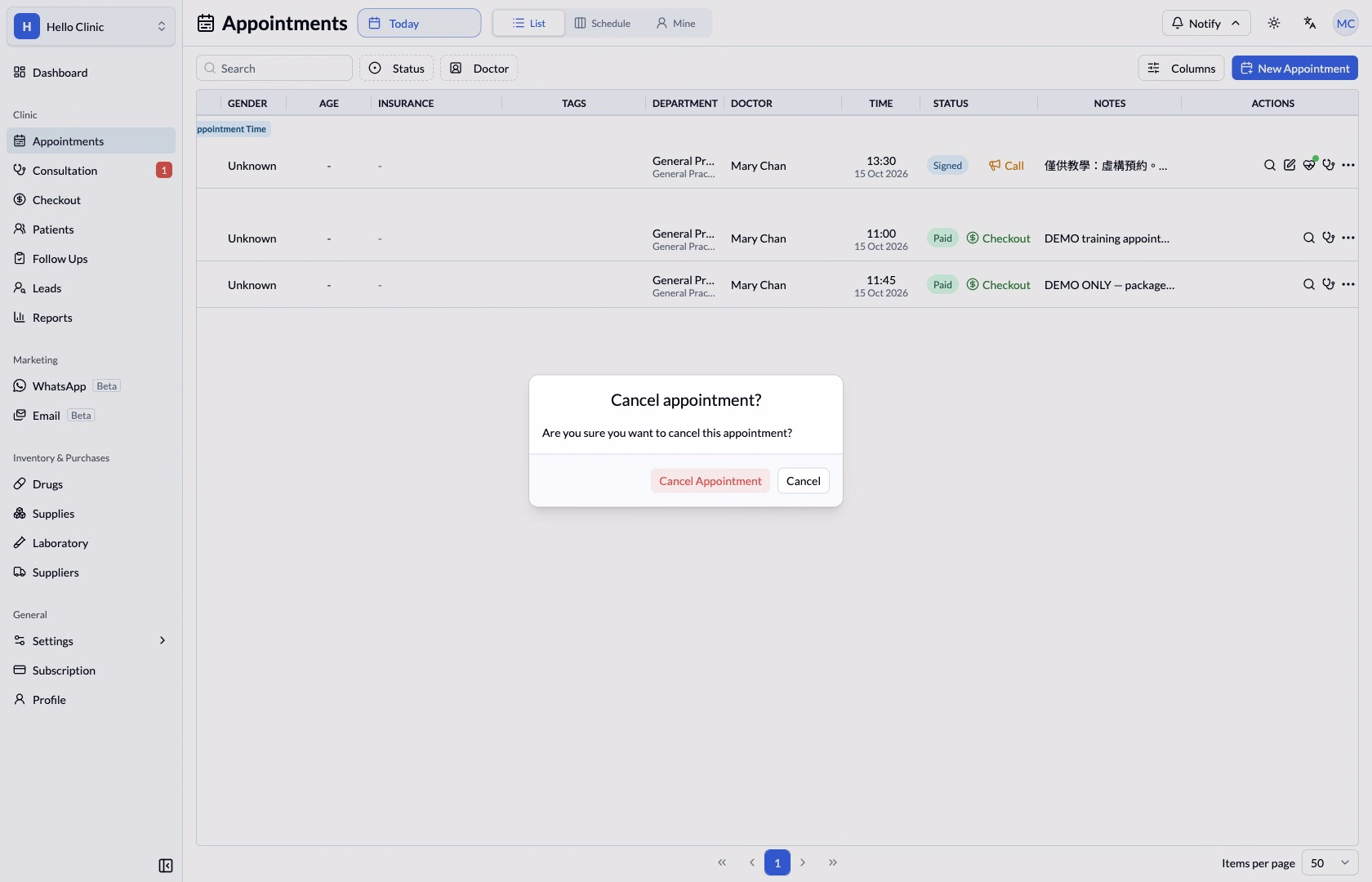1372x882 pixels.
Task: Dismiss dialog with the Cancel button
Action: tap(803, 481)
